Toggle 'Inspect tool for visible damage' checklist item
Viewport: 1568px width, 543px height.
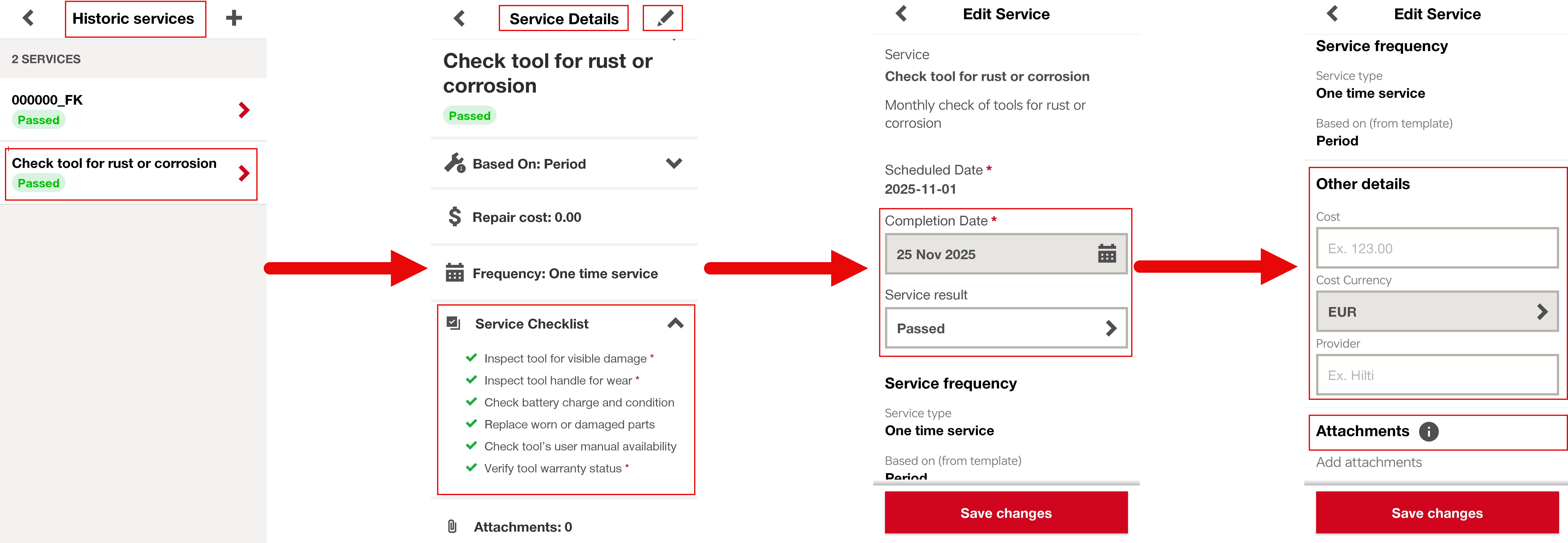[471, 358]
